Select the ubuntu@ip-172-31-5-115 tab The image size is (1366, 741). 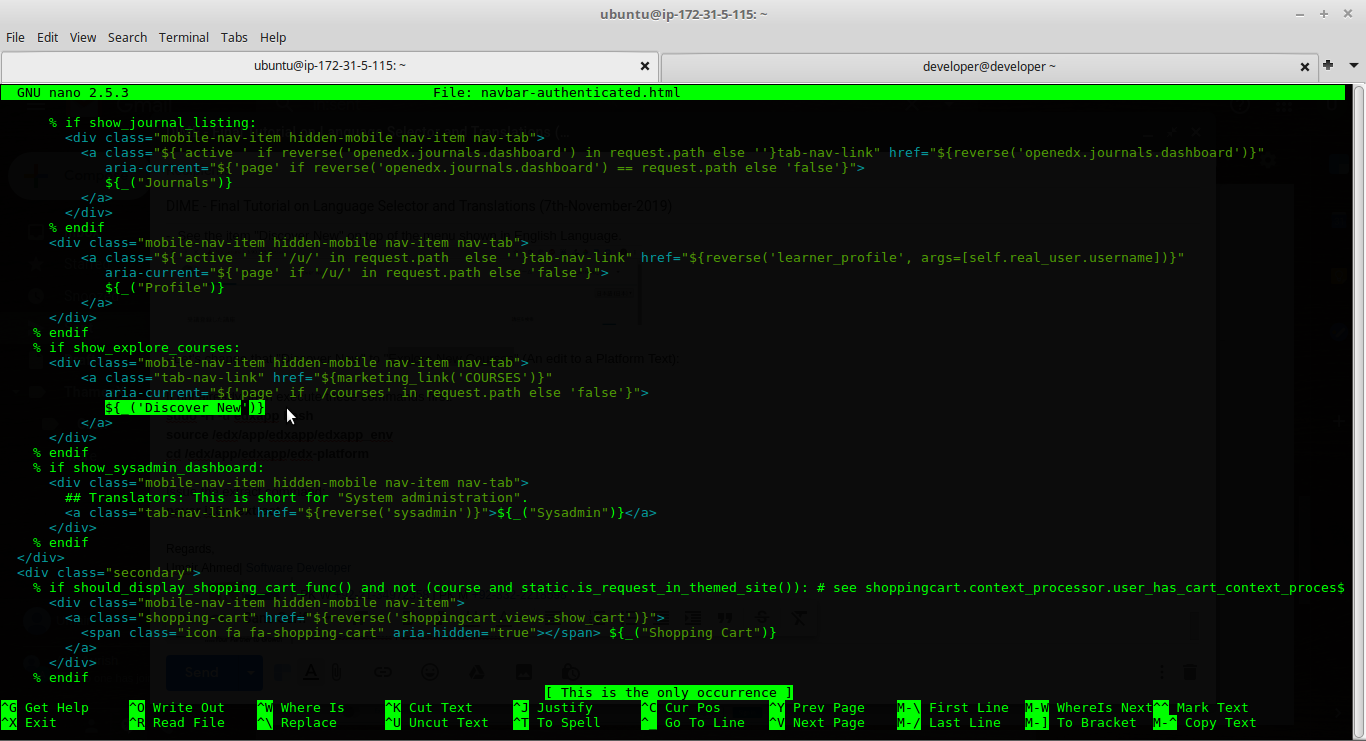329,66
